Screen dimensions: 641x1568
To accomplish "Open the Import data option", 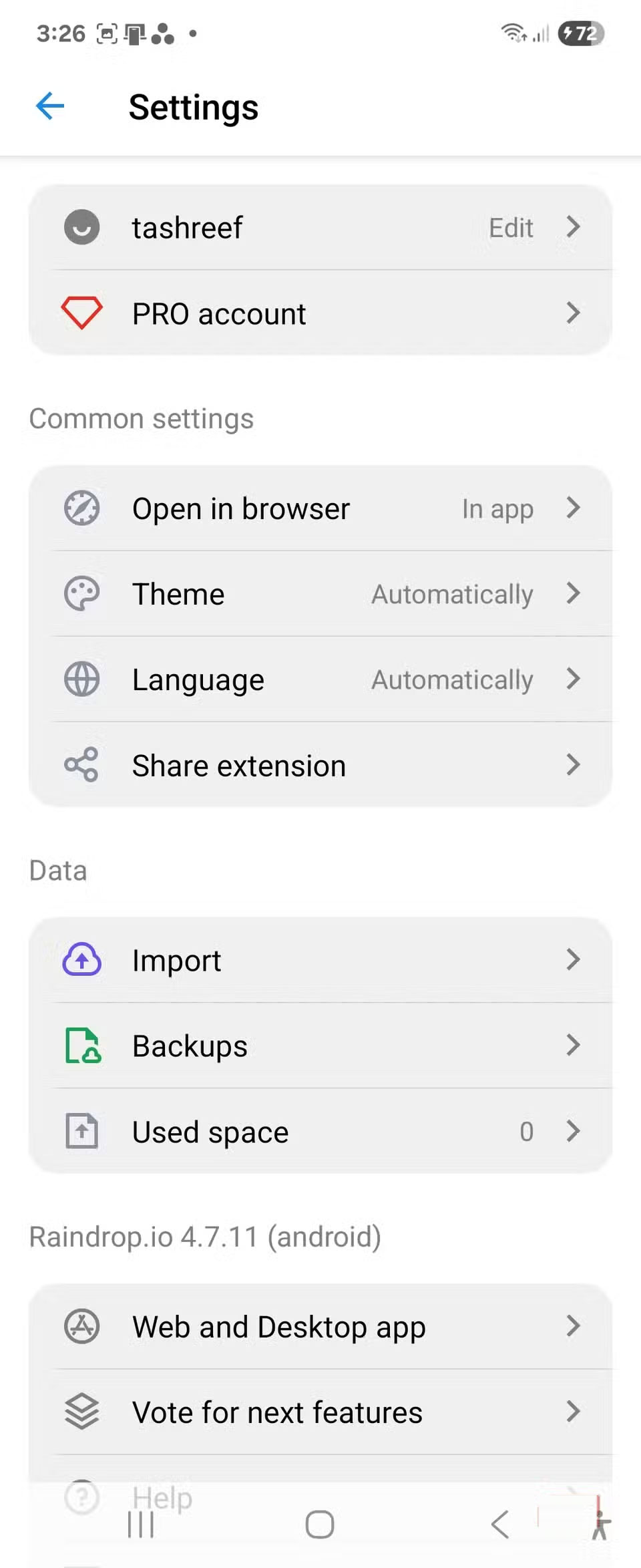I will pos(176,961).
